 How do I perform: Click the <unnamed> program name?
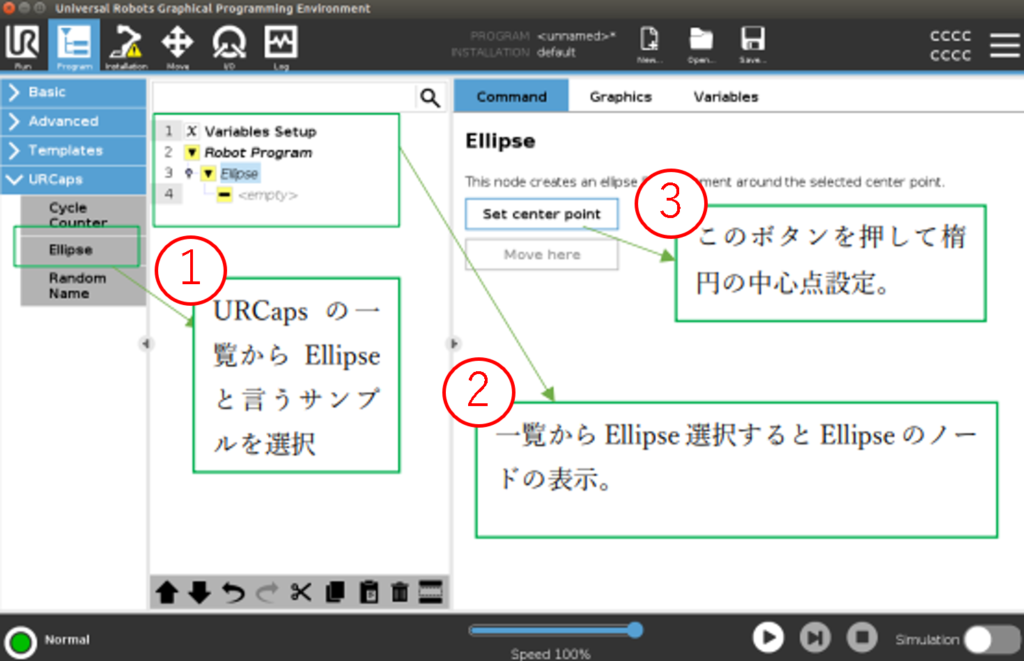[x=576, y=36]
